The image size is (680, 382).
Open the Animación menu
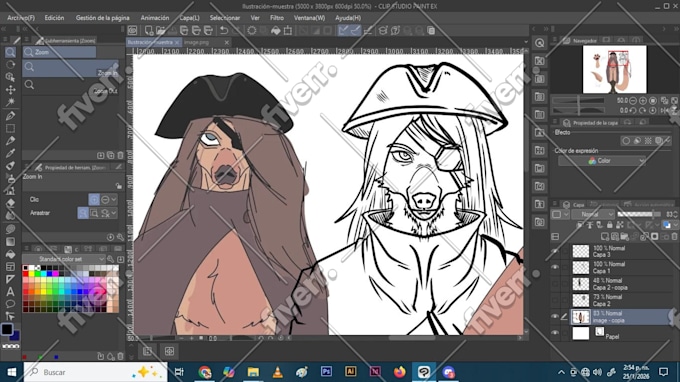pos(155,18)
